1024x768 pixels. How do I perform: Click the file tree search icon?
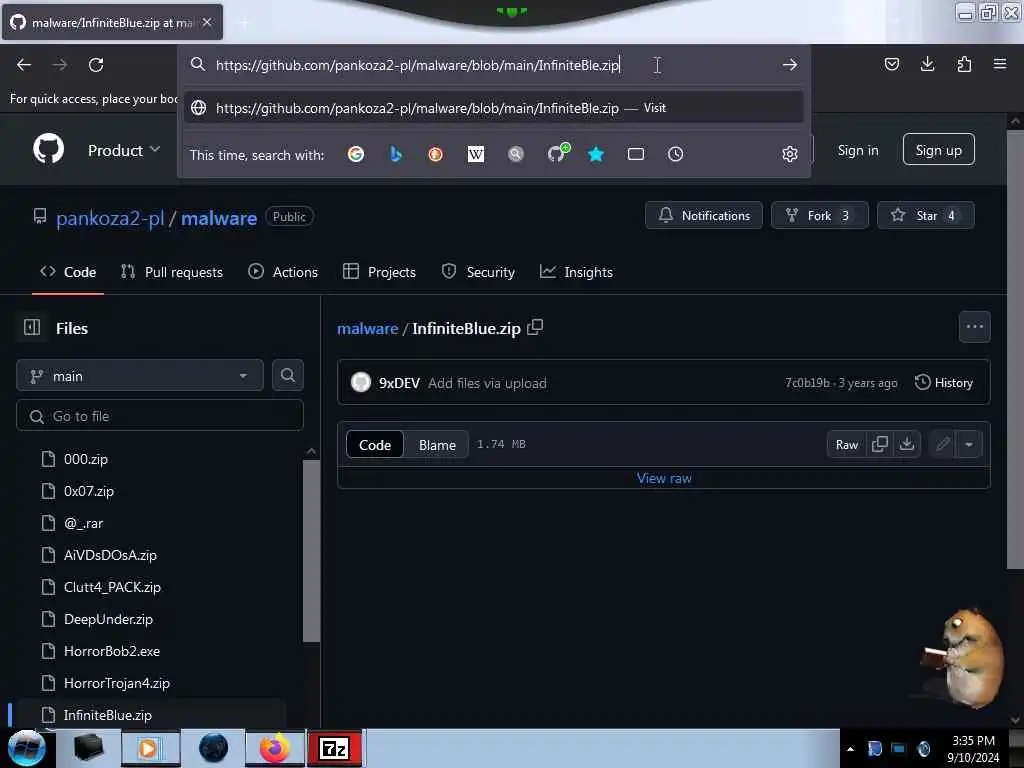[287, 375]
